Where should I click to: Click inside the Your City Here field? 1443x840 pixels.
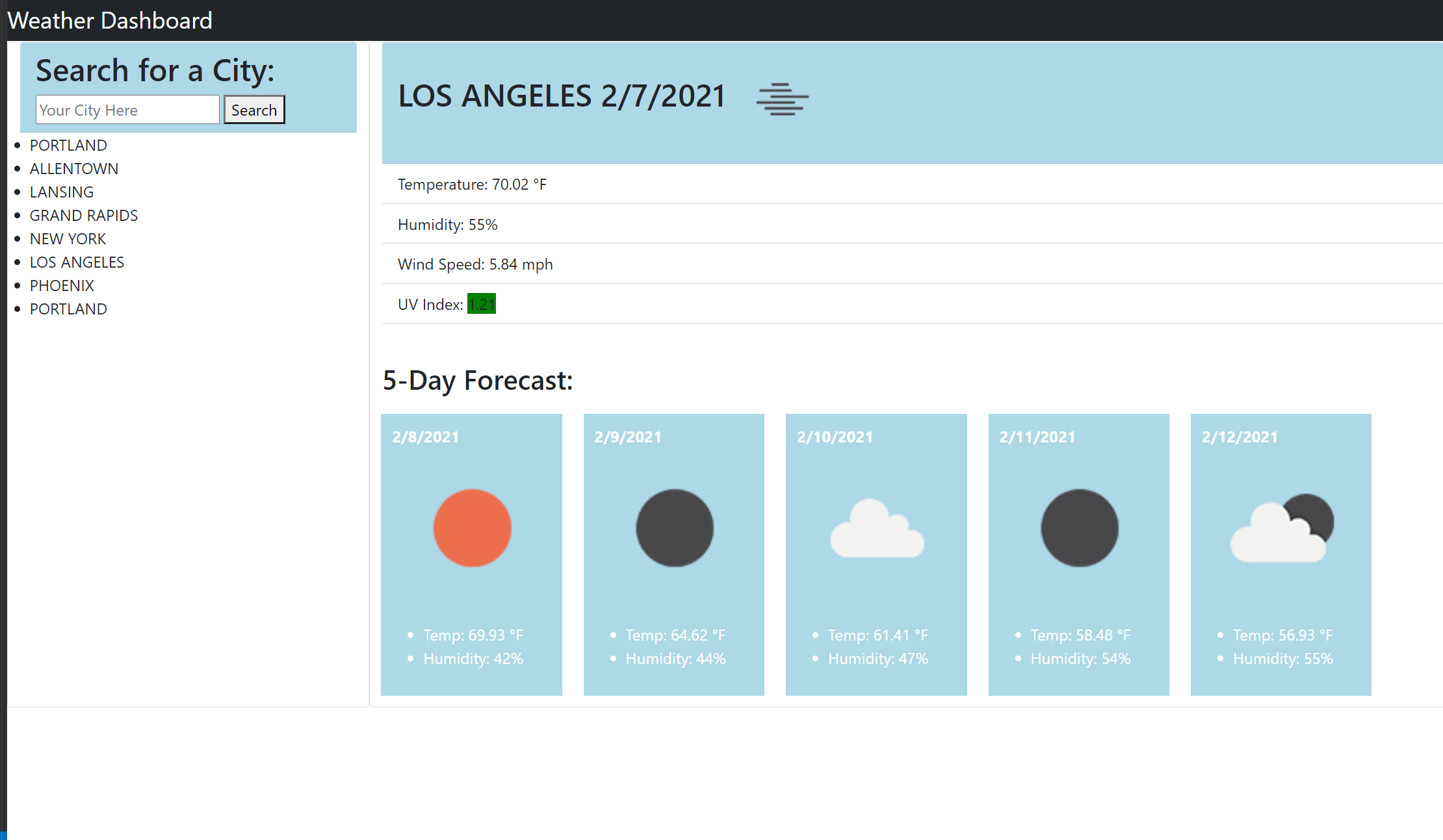pos(127,109)
